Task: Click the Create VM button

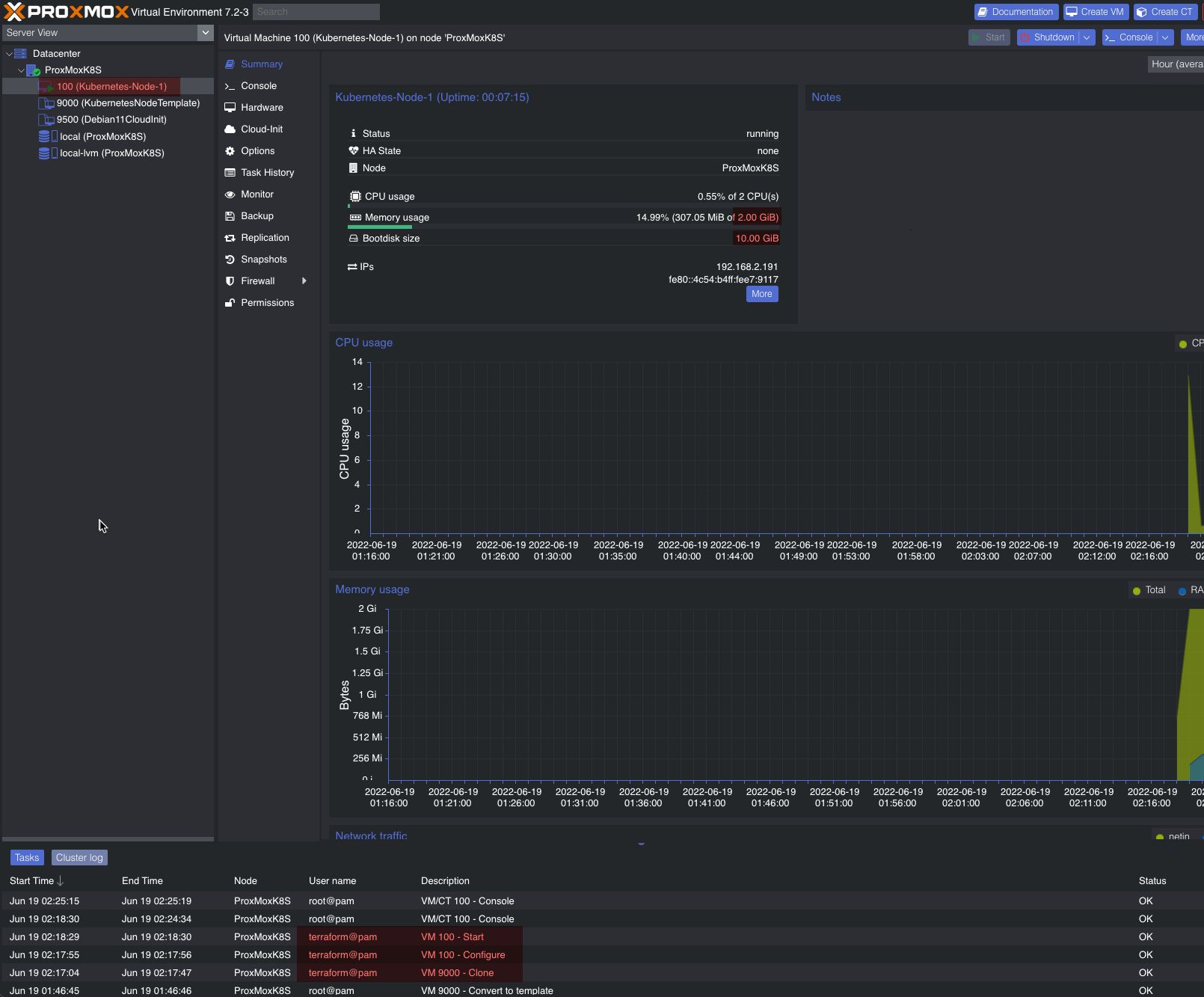Action: click(x=1094, y=12)
